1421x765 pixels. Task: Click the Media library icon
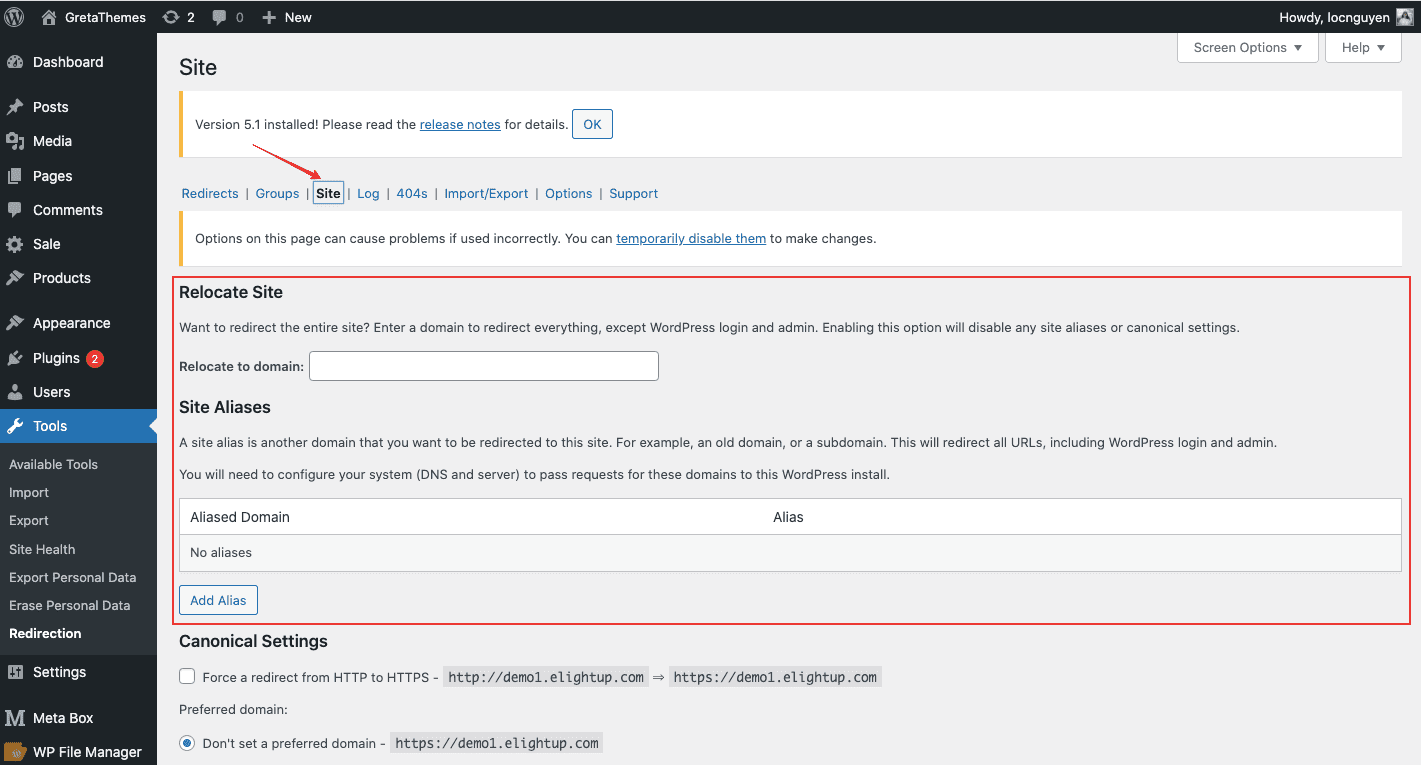click(x=15, y=141)
